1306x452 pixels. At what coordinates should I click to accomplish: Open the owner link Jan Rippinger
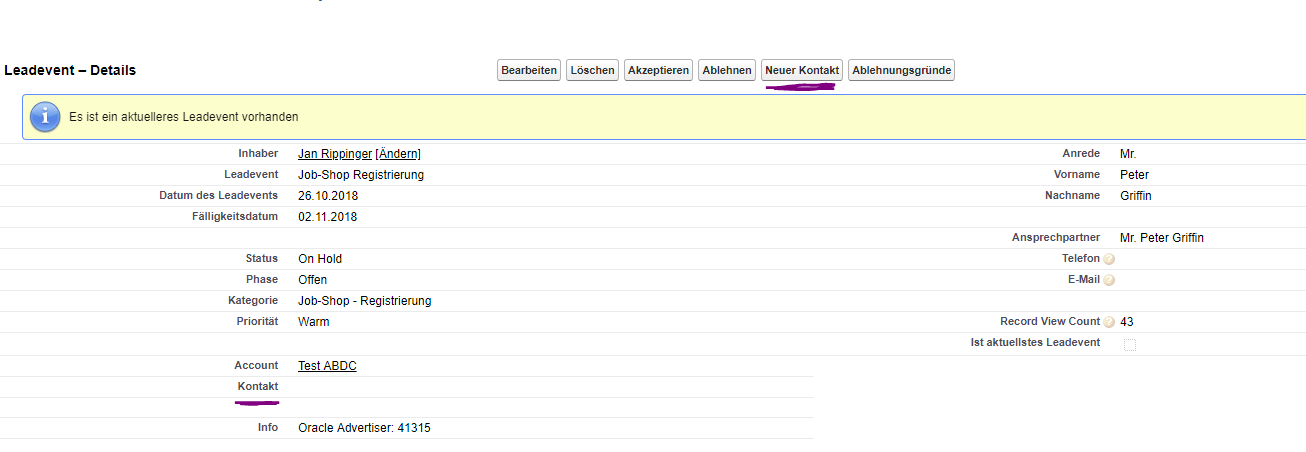334,154
